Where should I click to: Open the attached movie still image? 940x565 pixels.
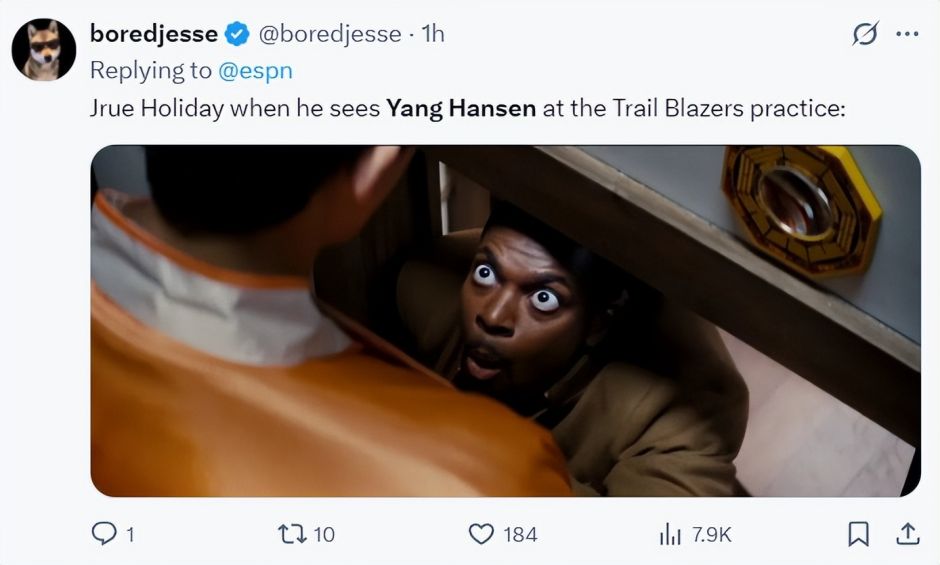(x=505, y=321)
